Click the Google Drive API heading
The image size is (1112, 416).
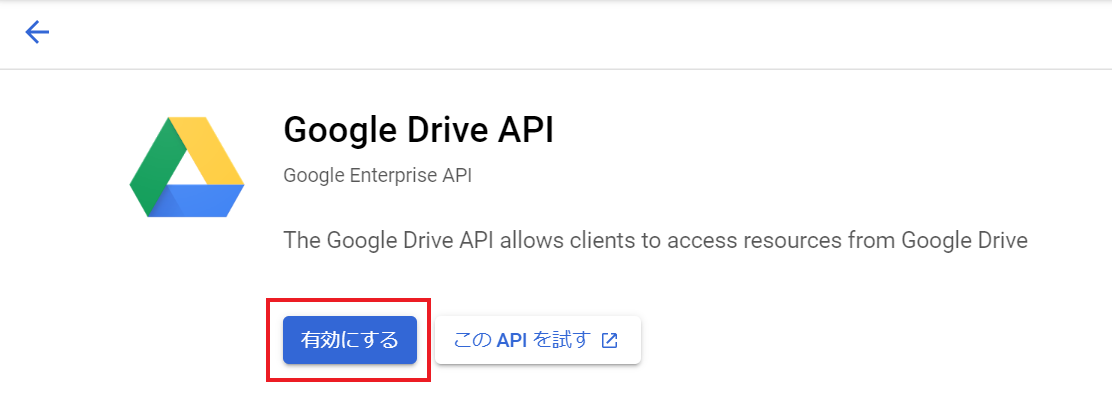[418, 130]
